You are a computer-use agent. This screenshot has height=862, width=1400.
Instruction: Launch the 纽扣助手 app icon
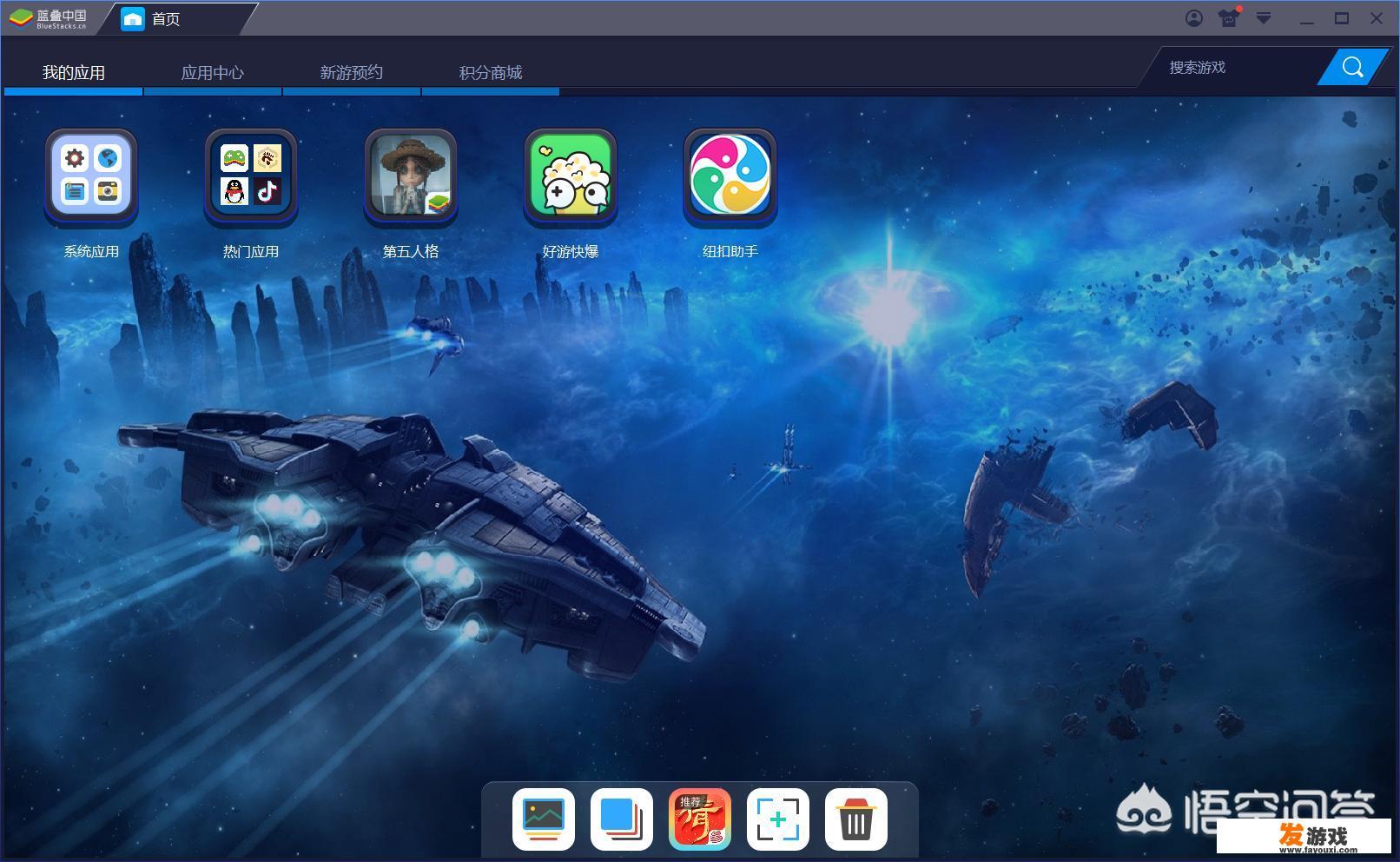(x=730, y=176)
